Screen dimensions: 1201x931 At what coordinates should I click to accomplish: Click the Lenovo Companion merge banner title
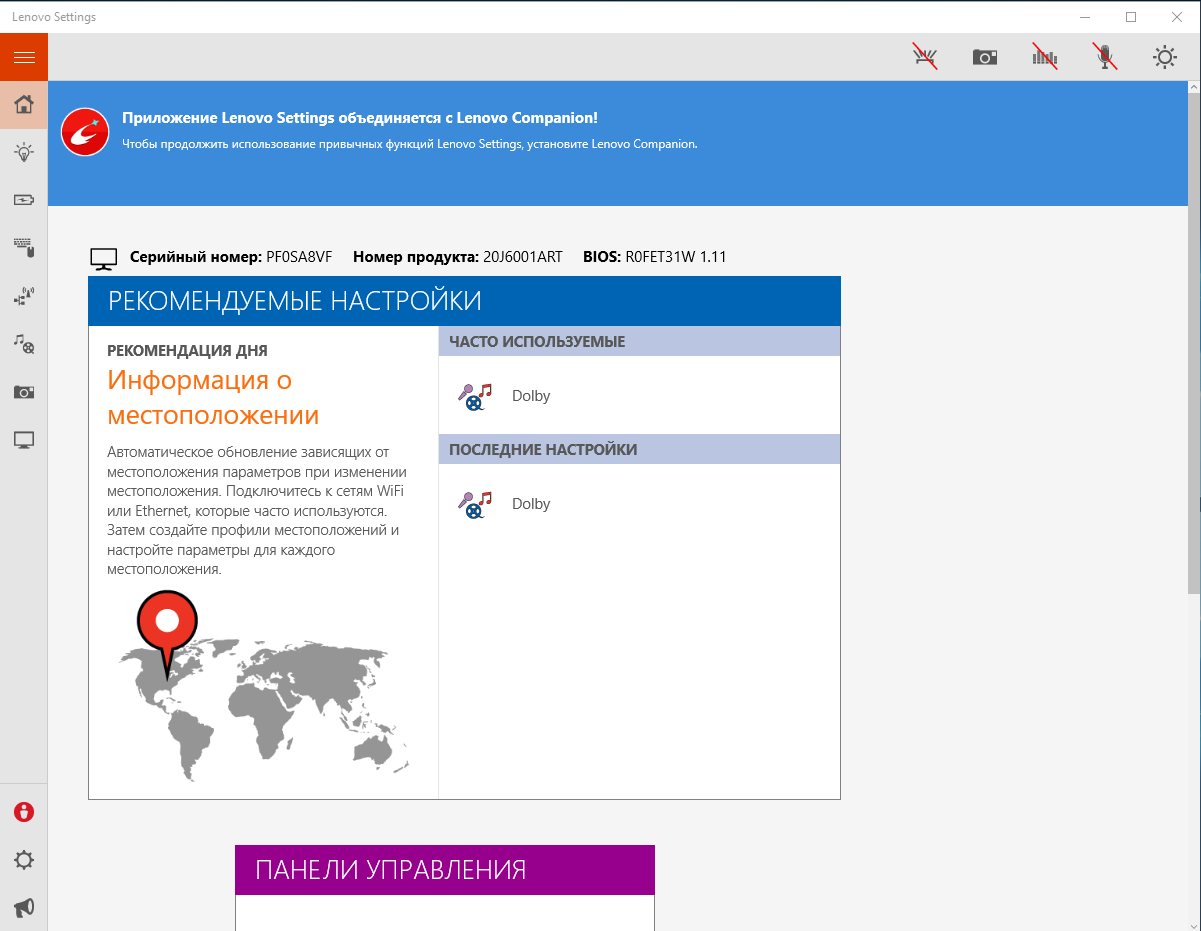pos(360,118)
